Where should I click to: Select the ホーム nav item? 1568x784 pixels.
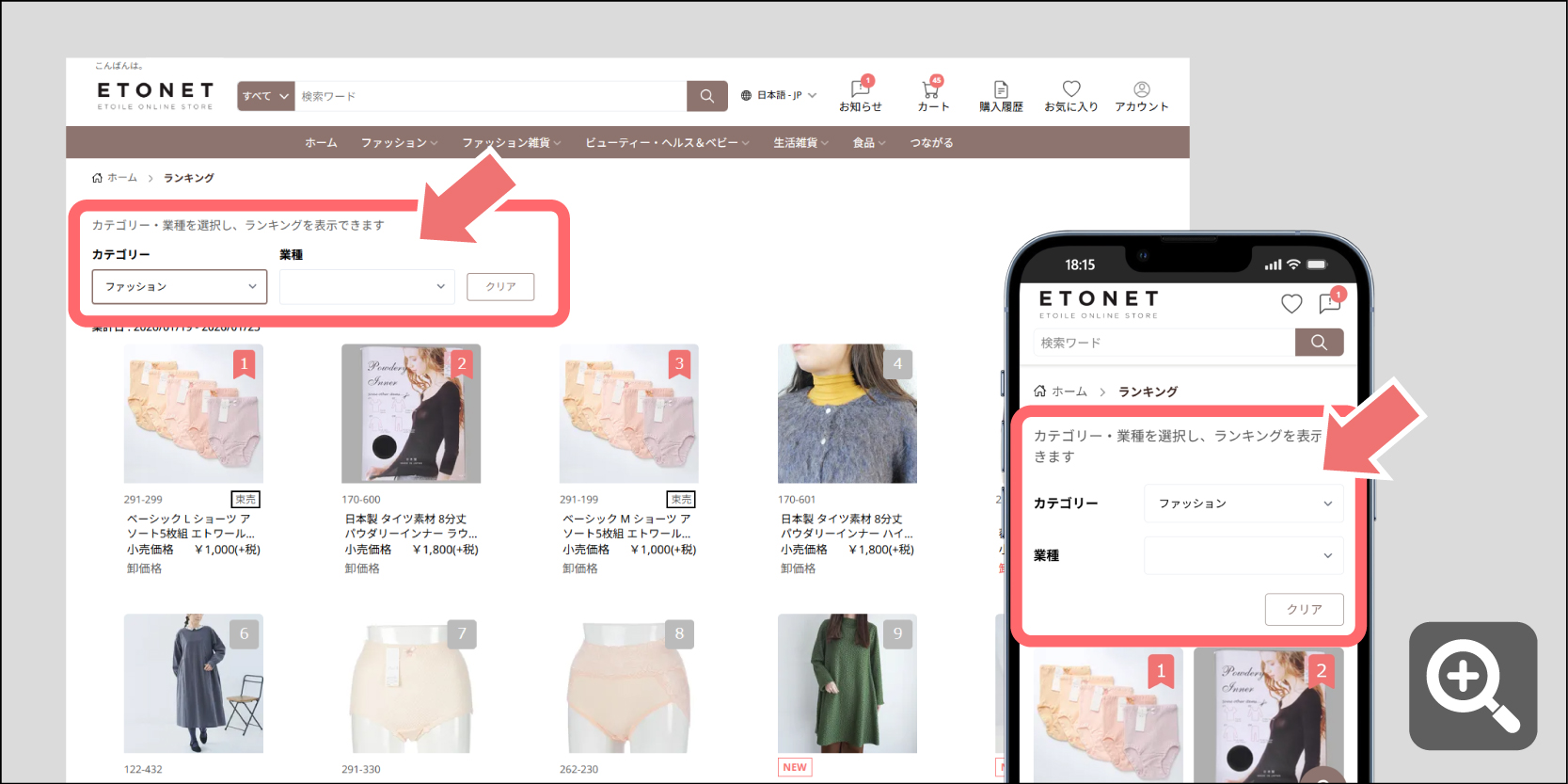321,143
